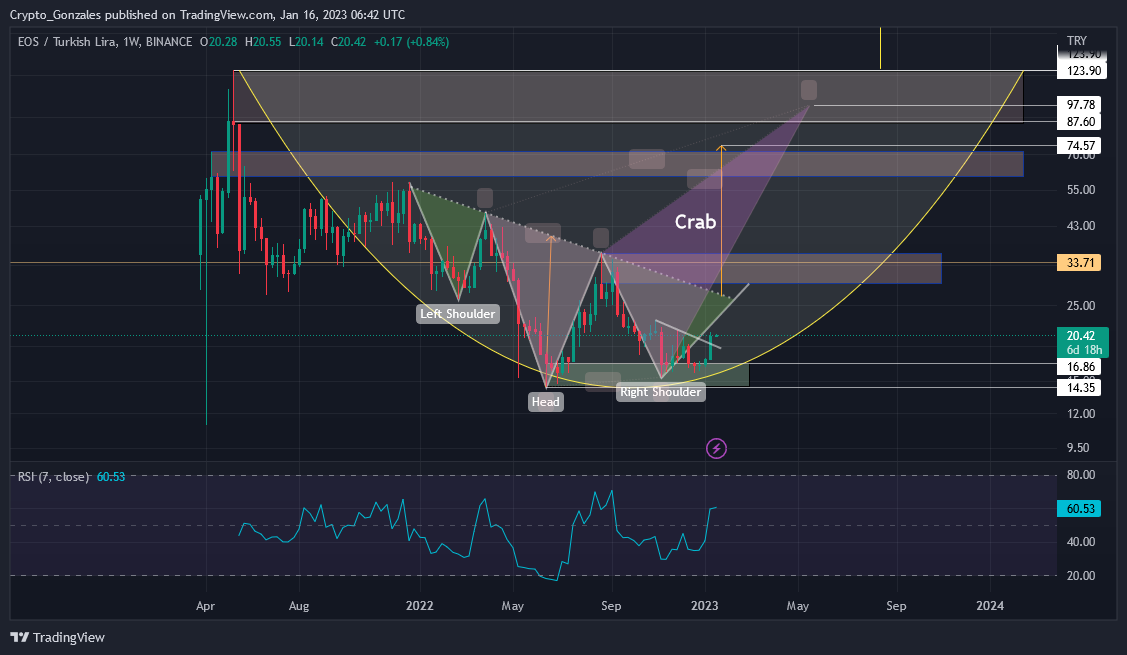1127x655 pixels.
Task: Click the 43.00 price axis tick
Action: (x=1081, y=226)
